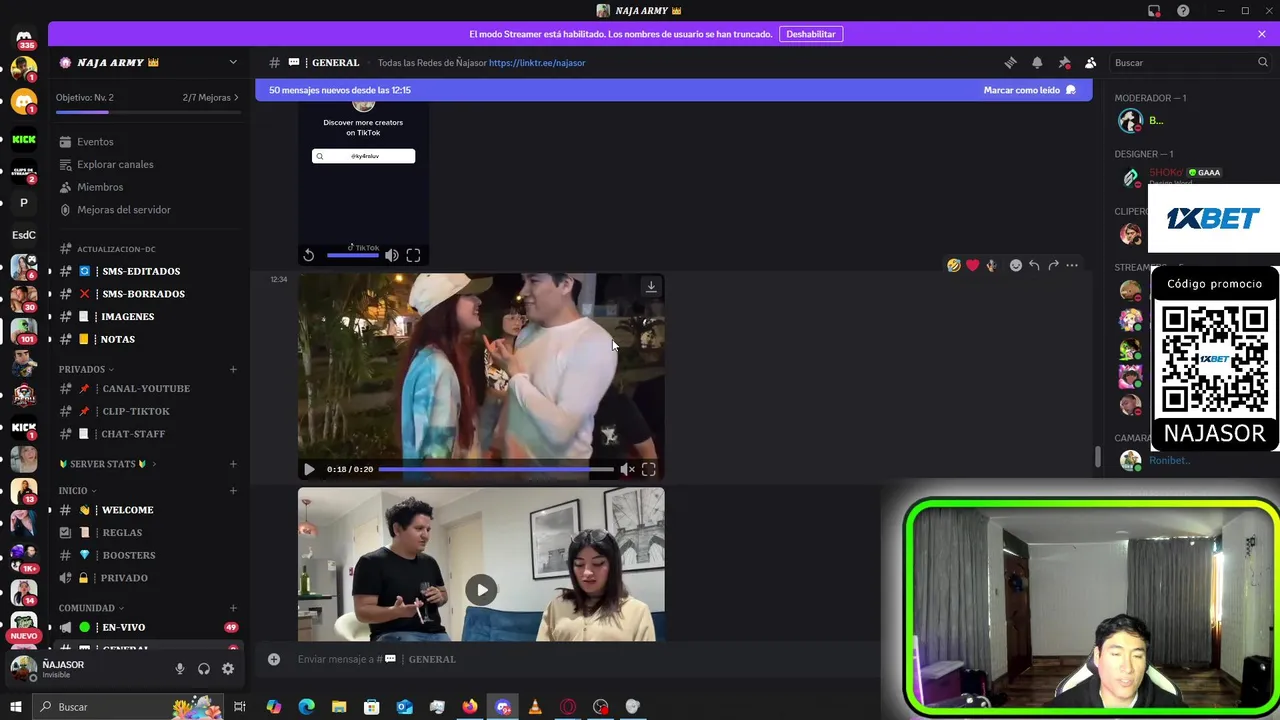Play the 0:18 video with play button
Screen dimensions: 1280x720
point(309,469)
